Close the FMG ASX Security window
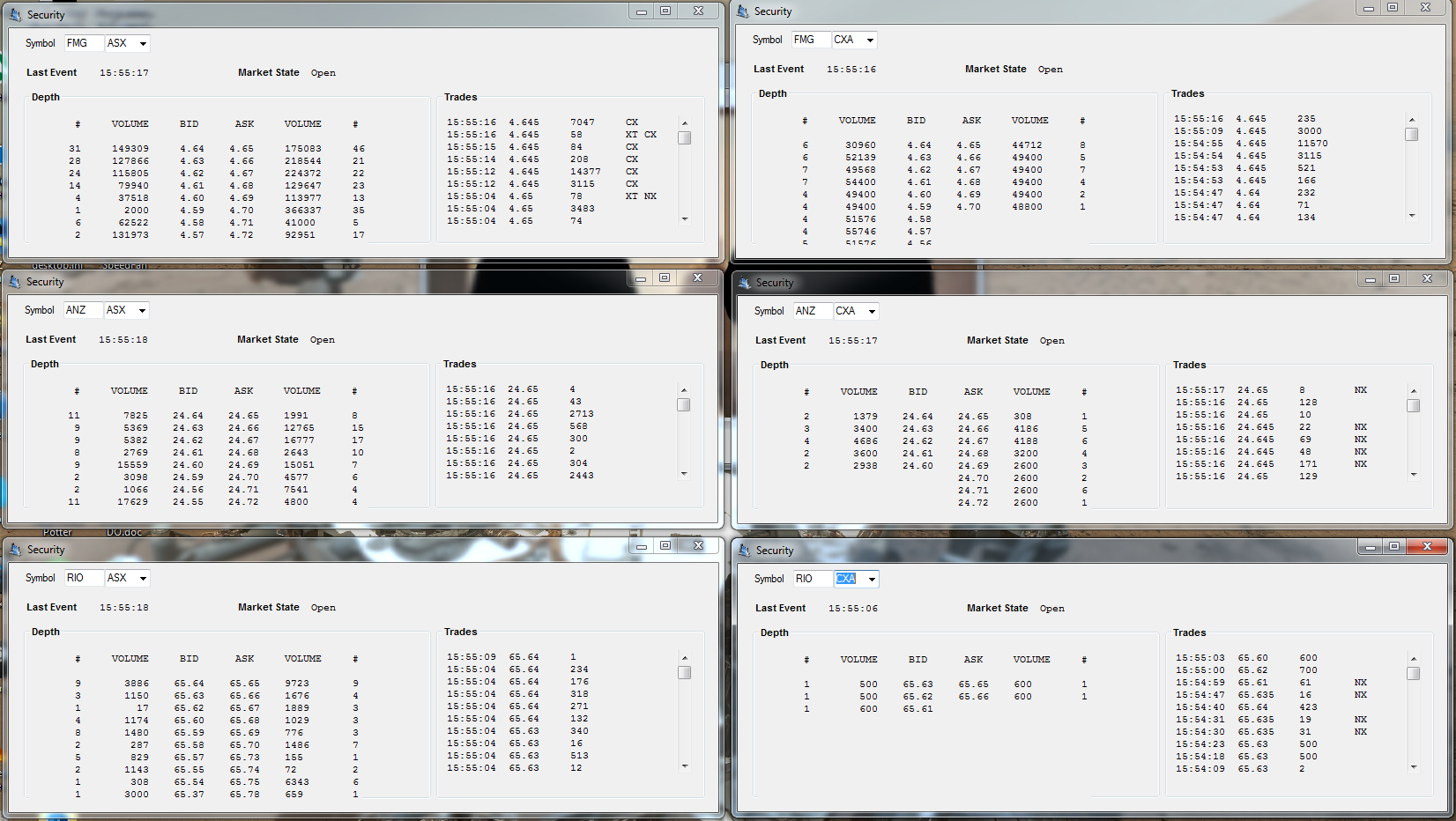1456x821 pixels. [698, 11]
